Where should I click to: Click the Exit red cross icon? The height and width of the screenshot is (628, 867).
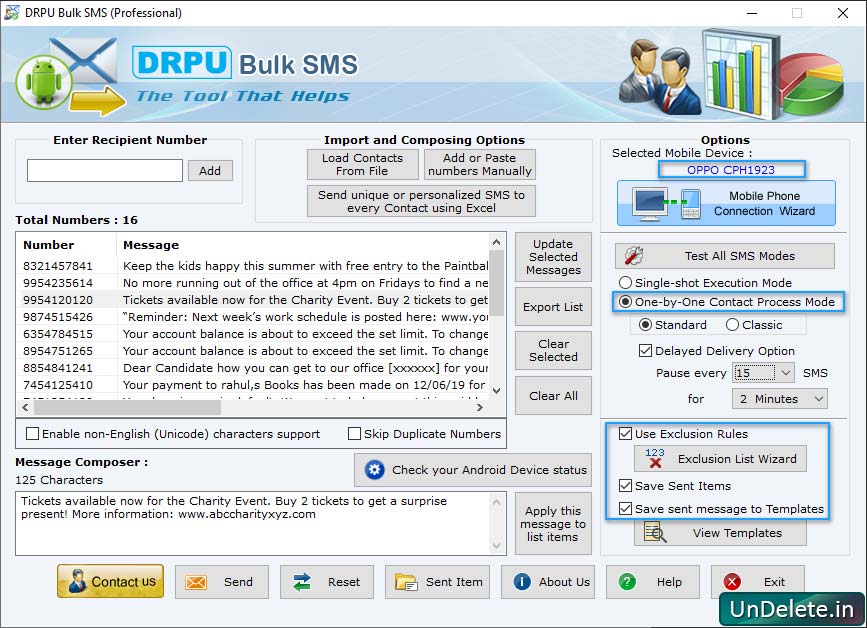click(732, 582)
